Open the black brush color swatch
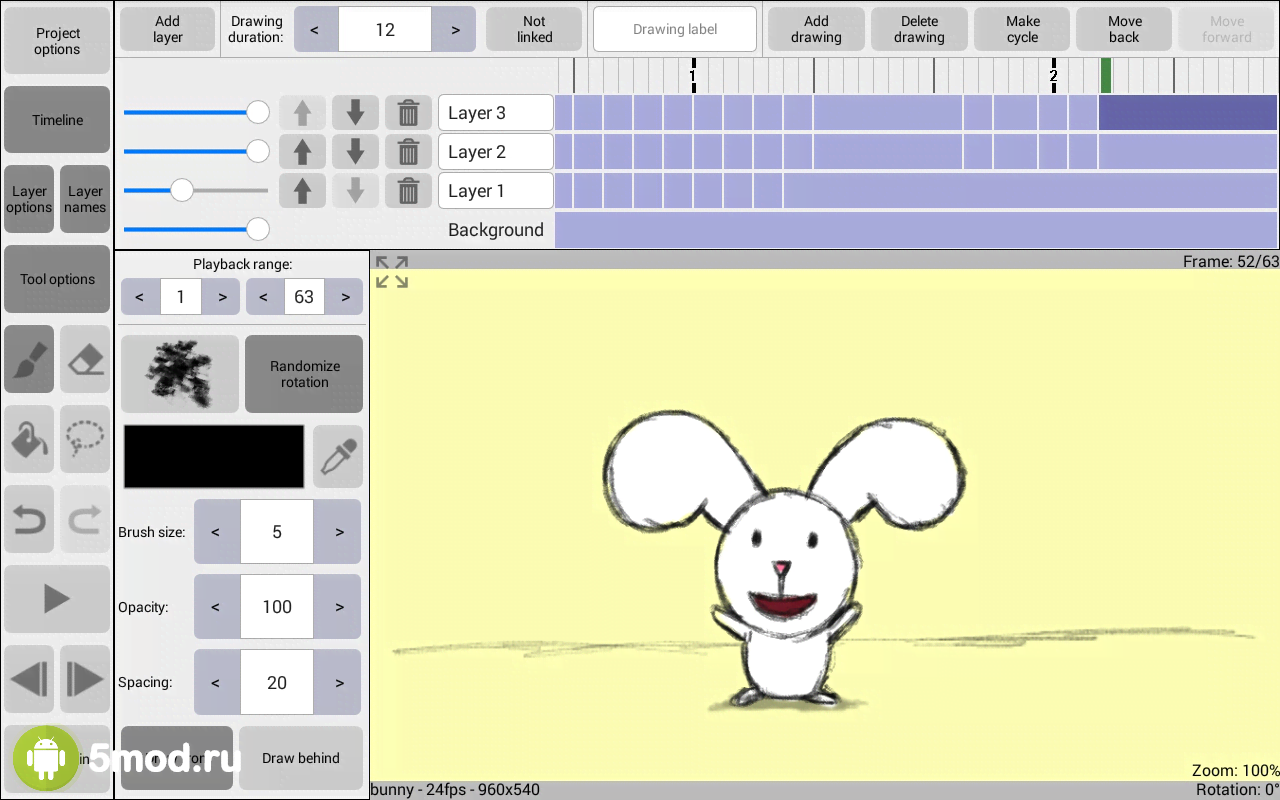 click(x=214, y=457)
